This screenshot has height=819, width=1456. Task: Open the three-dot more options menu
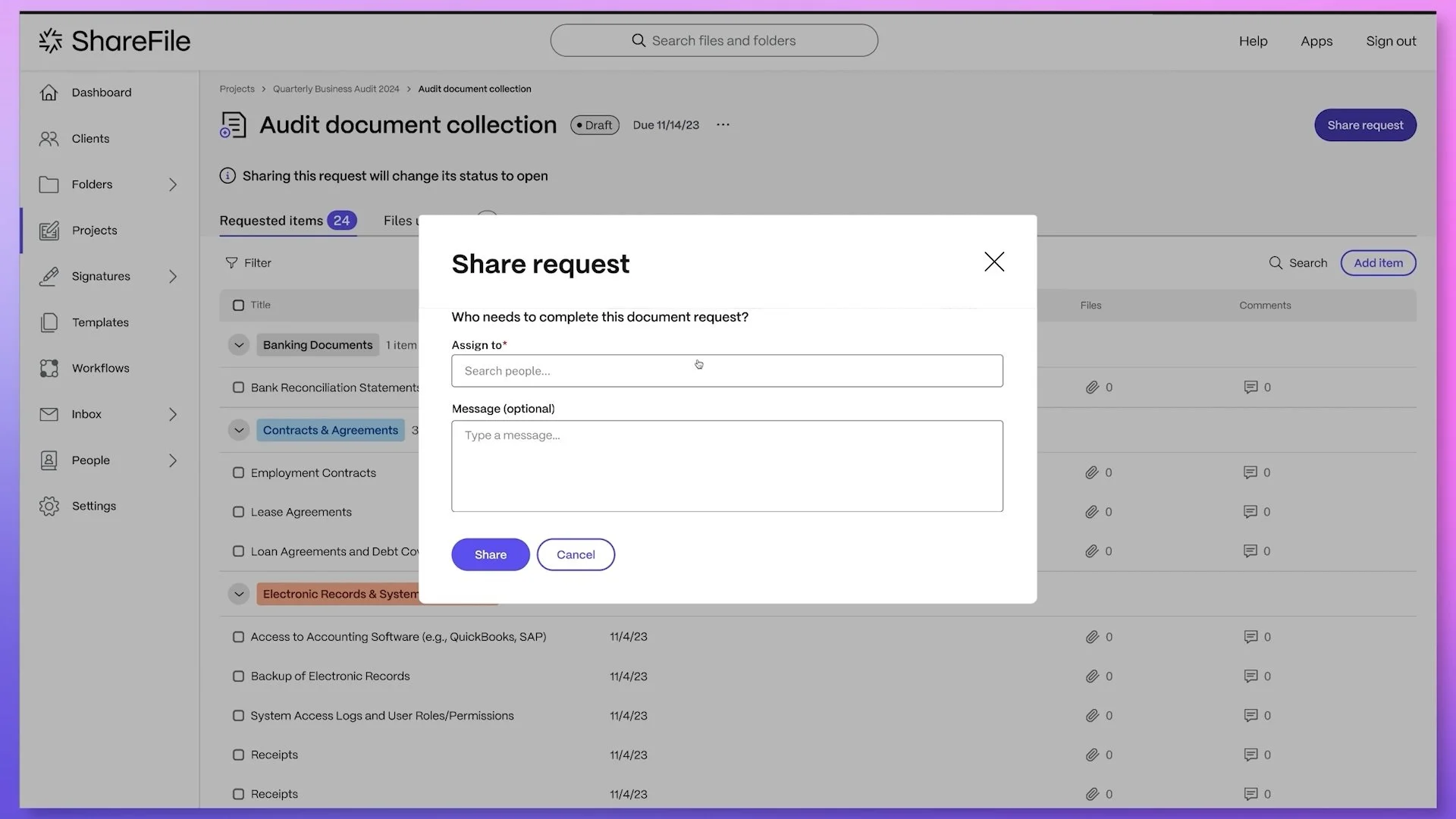(723, 125)
